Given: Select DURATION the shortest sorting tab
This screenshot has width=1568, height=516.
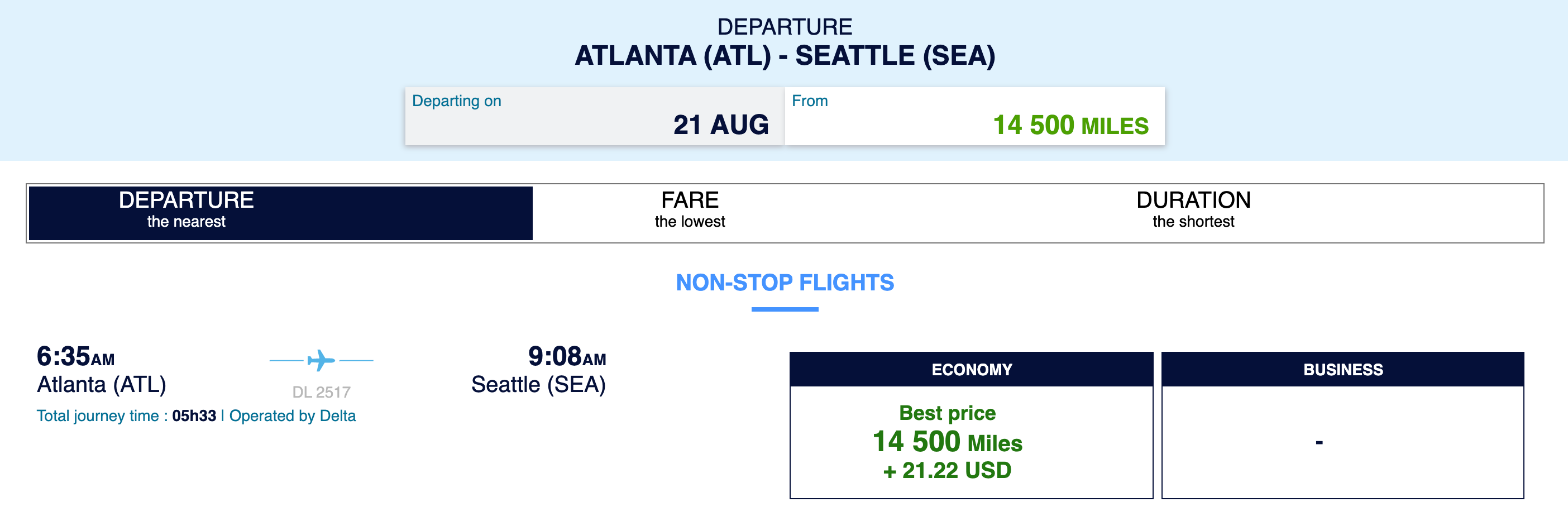Looking at the screenshot, I should (x=1193, y=210).
